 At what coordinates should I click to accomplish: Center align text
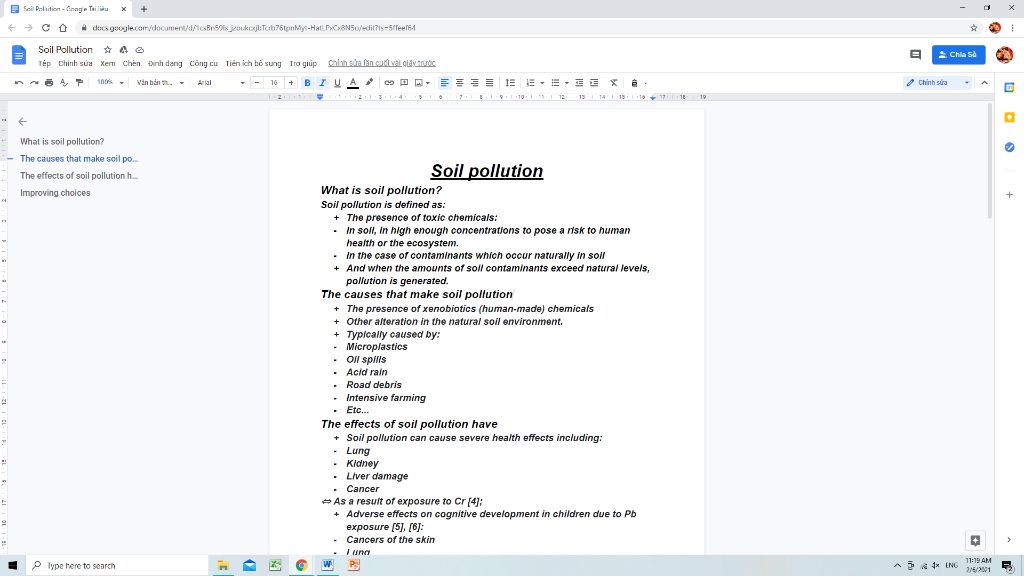click(x=460, y=83)
